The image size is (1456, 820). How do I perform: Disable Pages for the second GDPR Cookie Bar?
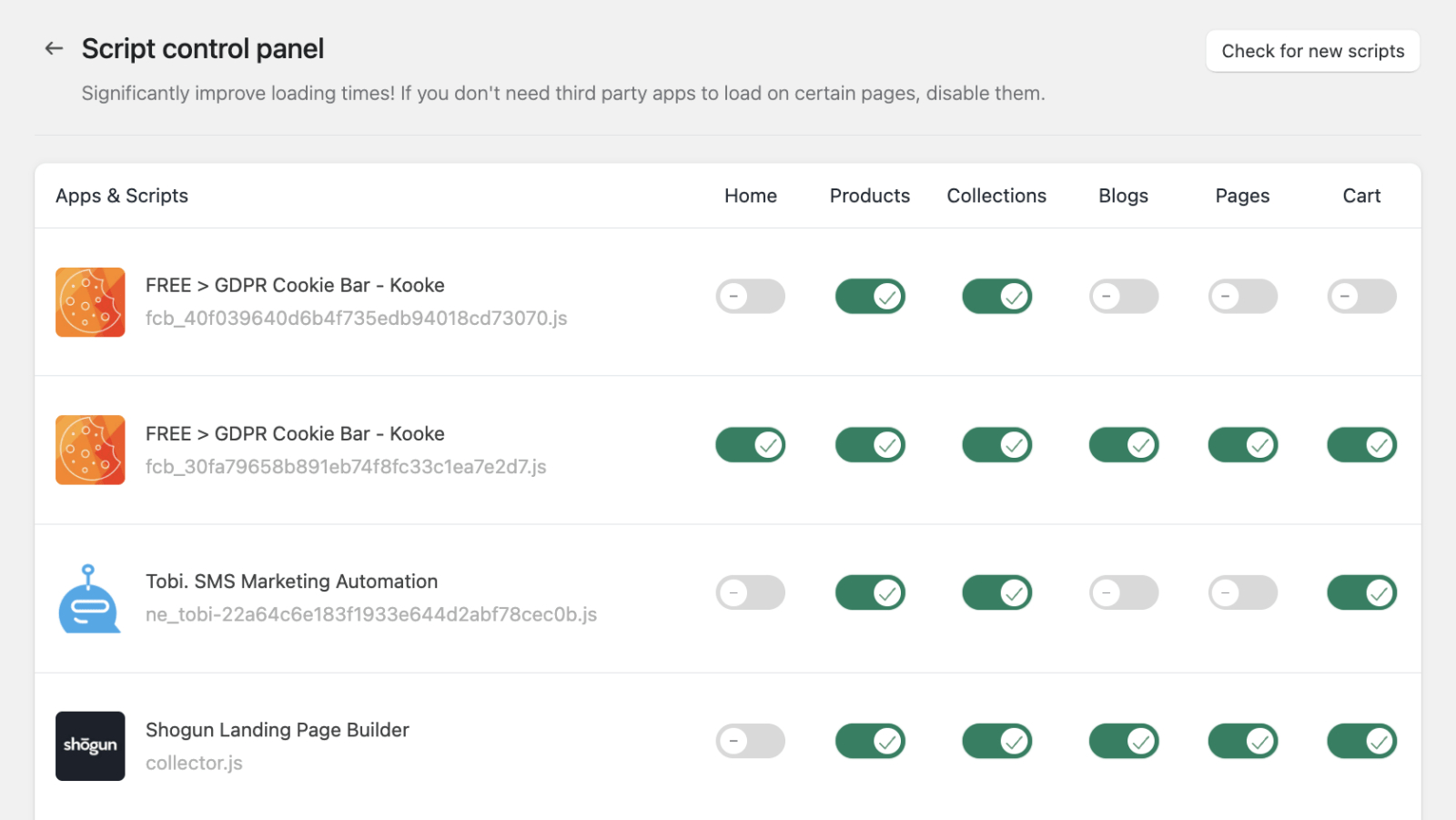pos(1243,444)
